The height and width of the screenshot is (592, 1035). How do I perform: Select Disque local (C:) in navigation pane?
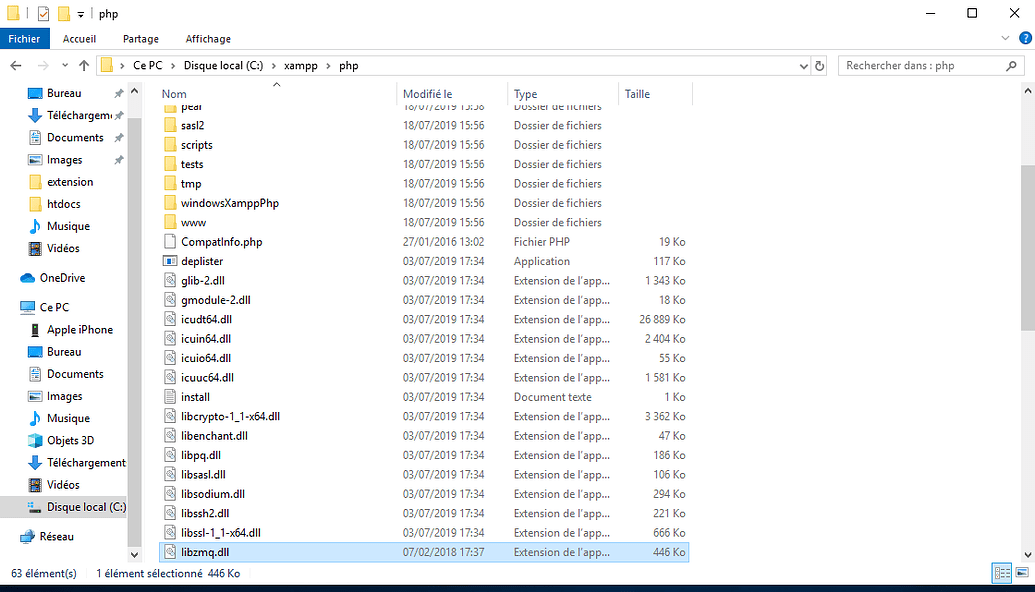(86, 507)
